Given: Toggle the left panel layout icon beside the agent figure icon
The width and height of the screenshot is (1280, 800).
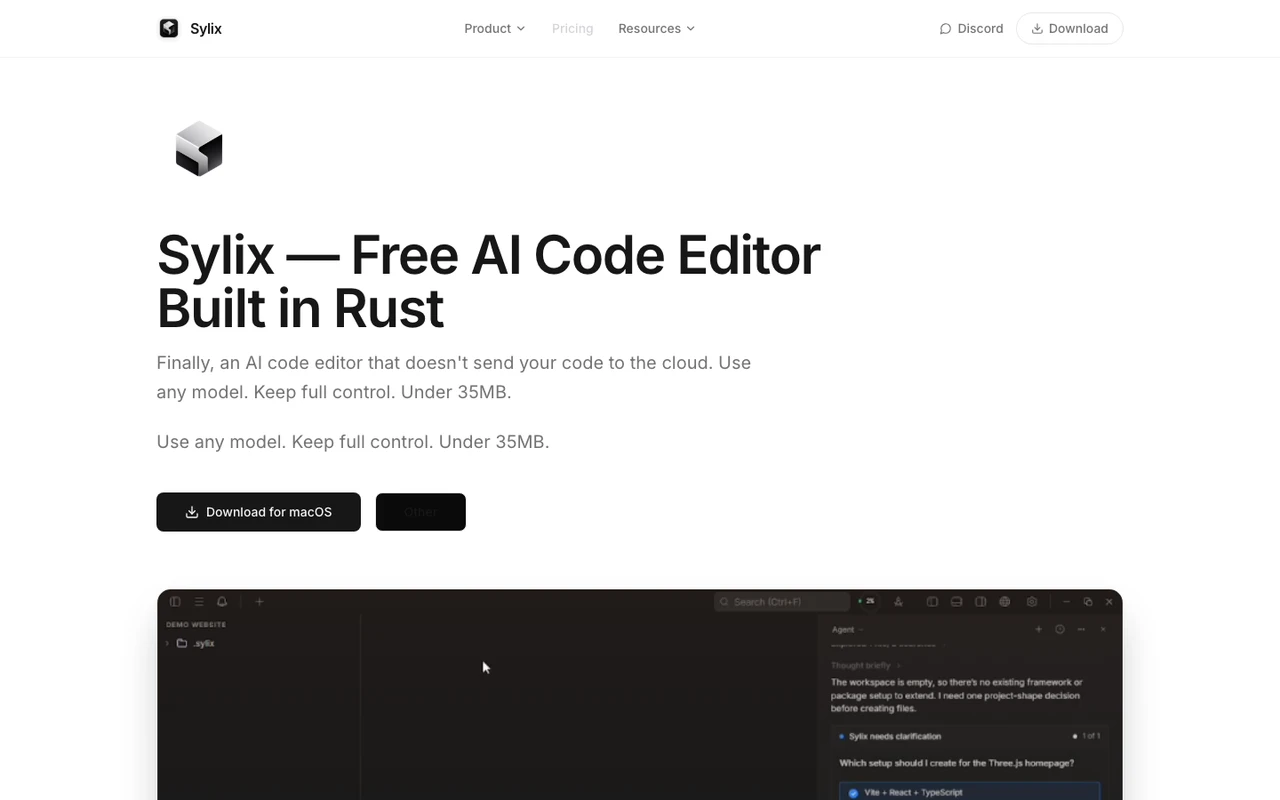Looking at the screenshot, I should click(932, 602).
